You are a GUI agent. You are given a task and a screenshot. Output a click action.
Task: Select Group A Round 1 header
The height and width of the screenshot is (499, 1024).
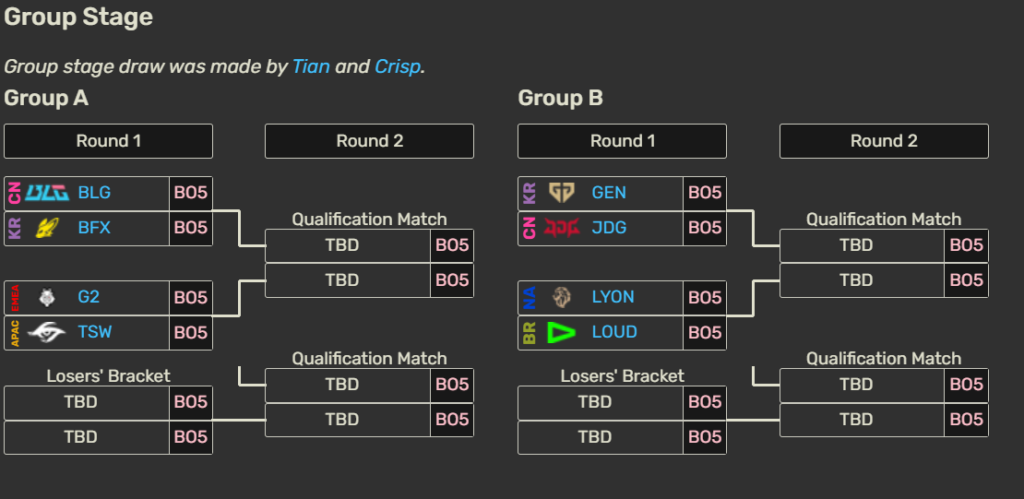pyautogui.click(x=108, y=141)
